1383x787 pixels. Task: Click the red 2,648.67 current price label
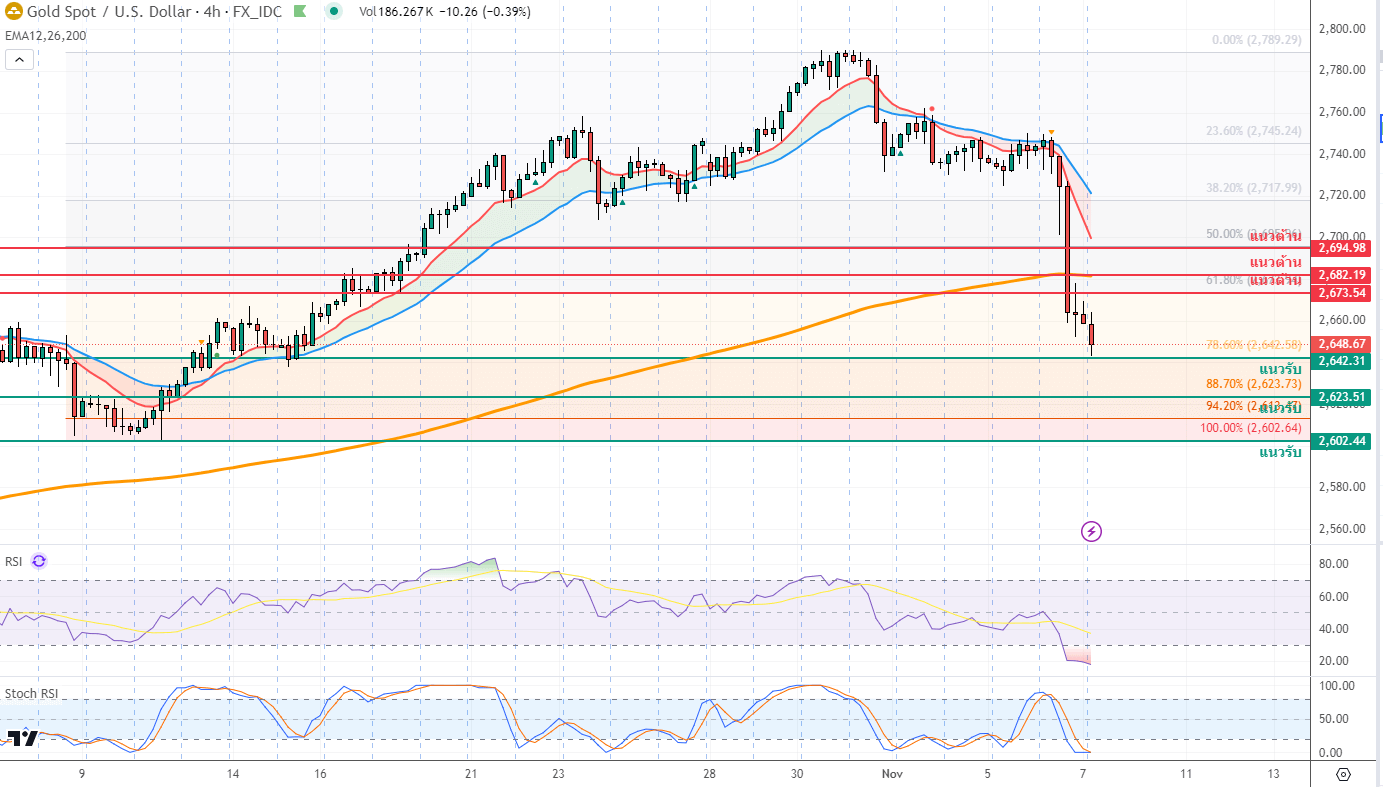1345,344
